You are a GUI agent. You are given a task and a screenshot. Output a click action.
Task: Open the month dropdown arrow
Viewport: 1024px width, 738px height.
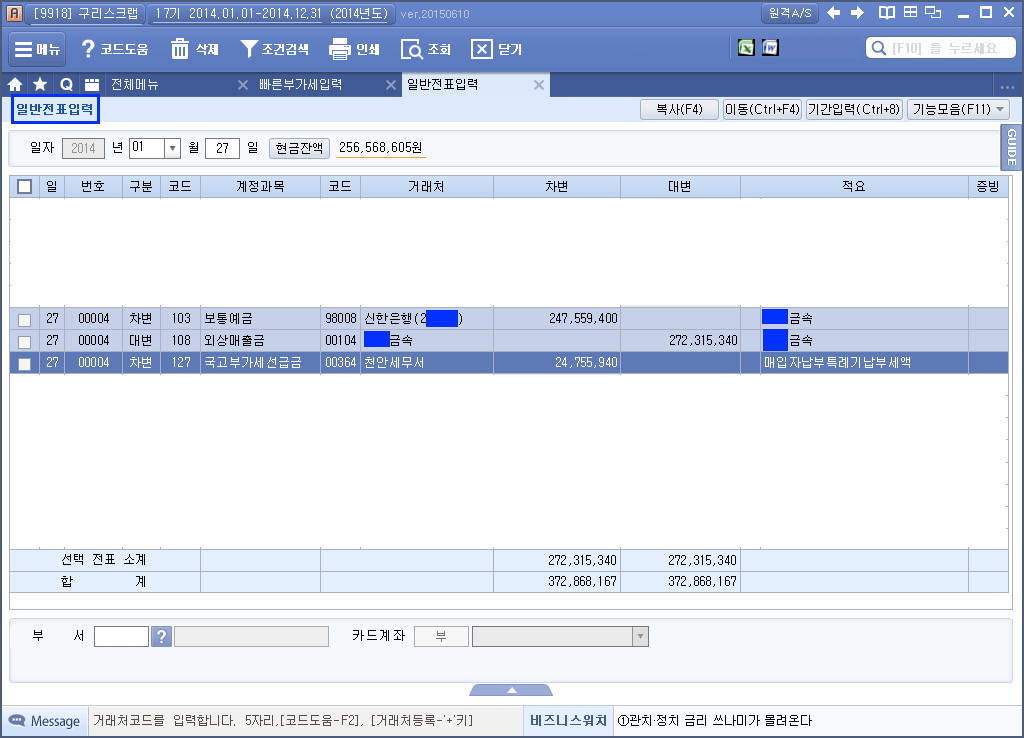click(x=172, y=148)
